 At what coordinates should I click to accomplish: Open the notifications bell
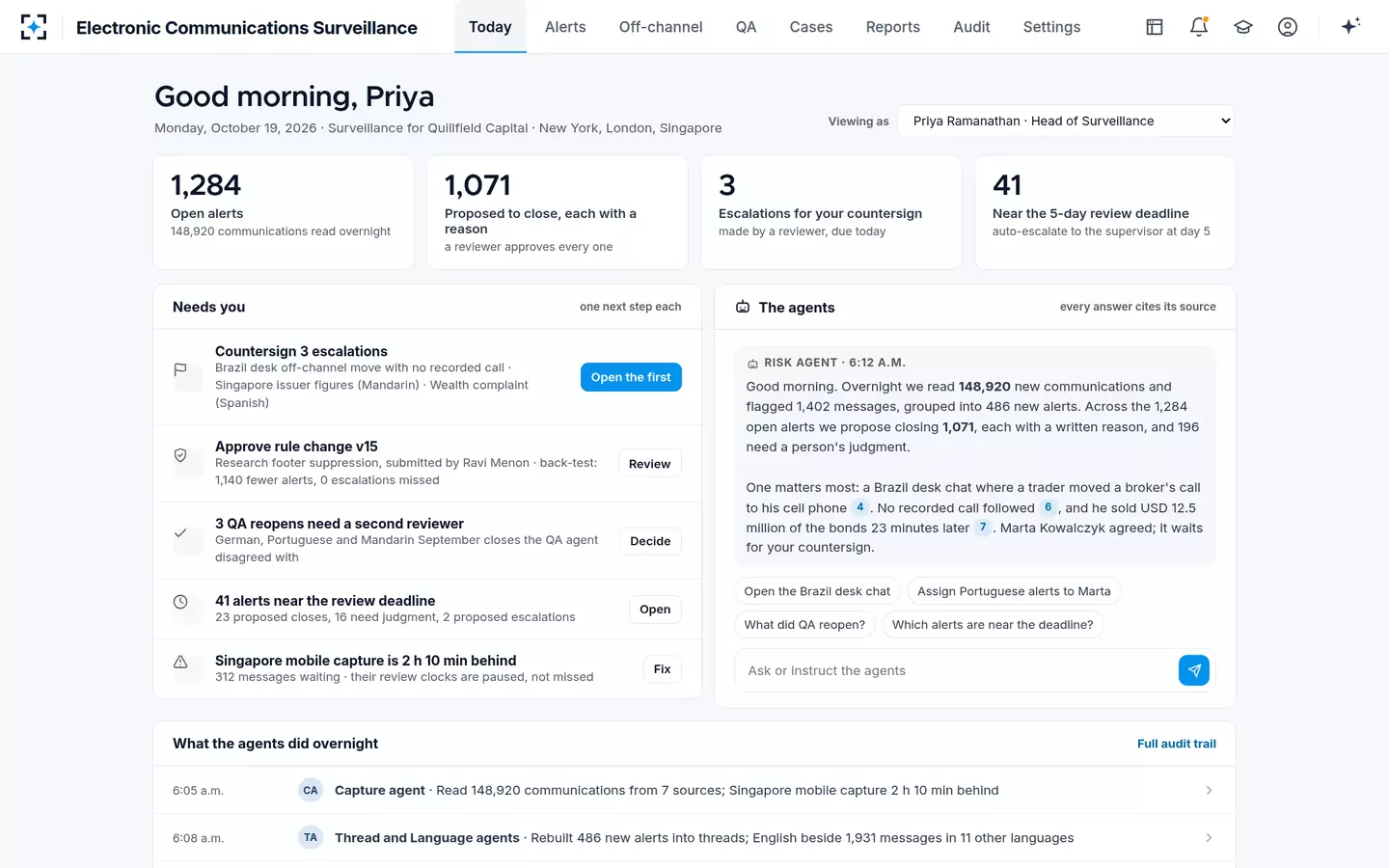[1199, 27]
